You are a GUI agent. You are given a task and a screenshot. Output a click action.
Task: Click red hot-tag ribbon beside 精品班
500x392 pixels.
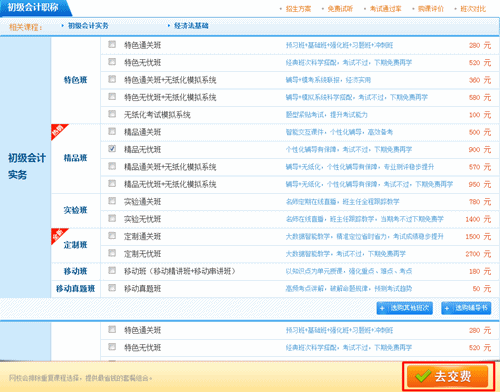tap(59, 132)
